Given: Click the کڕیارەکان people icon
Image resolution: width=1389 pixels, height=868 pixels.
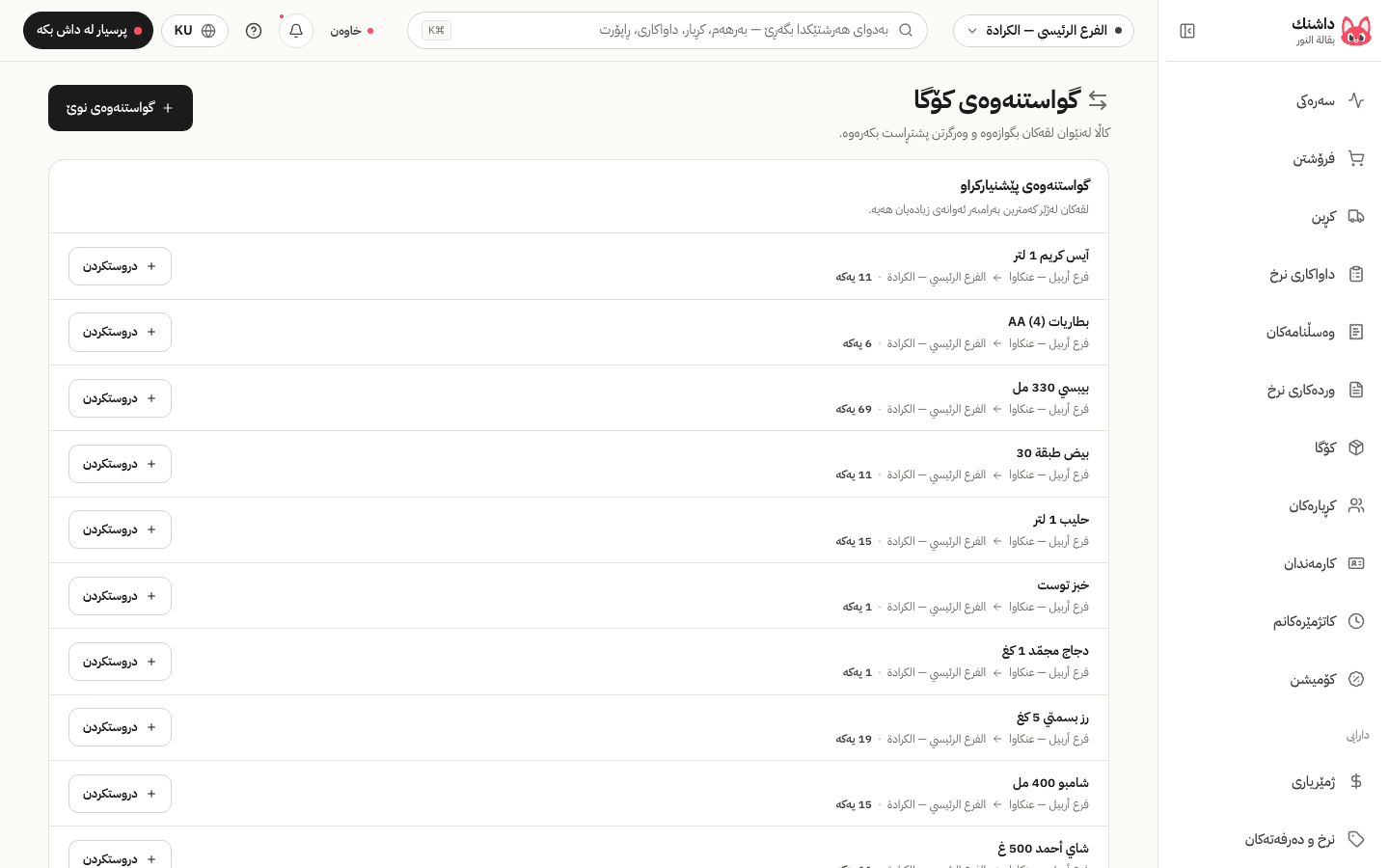Looking at the screenshot, I should (x=1356, y=505).
